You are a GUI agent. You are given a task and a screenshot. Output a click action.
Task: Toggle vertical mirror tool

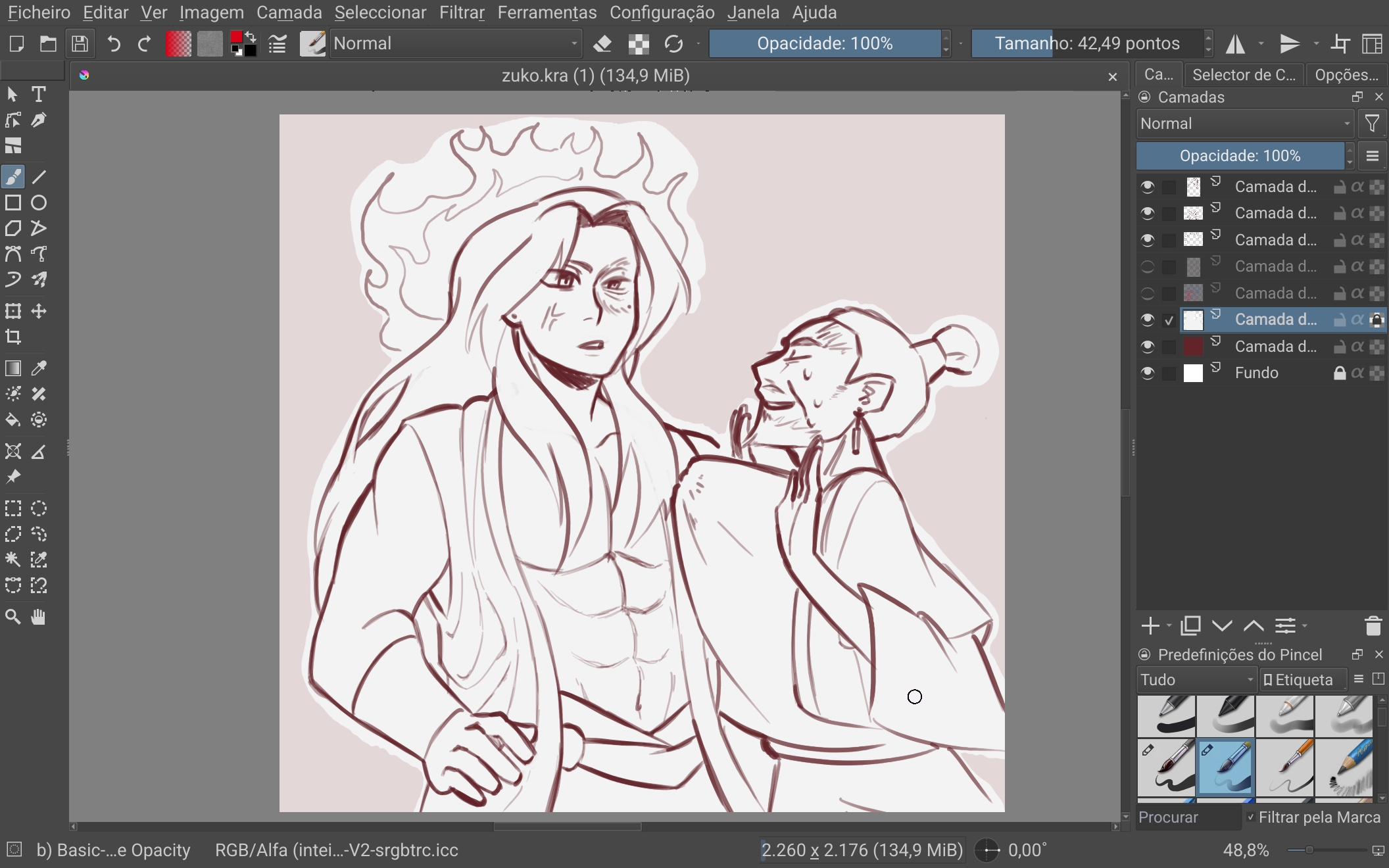[1290, 44]
